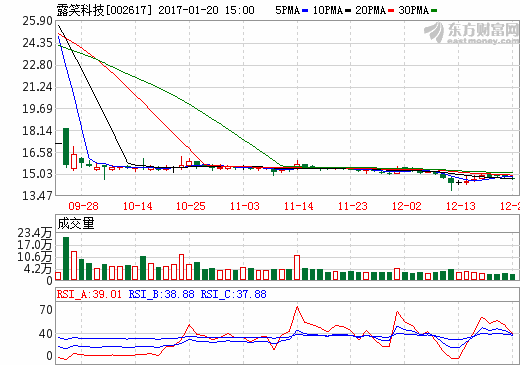This screenshot has height=365, width=520.
Task: Select the 11-23 date label
Action: [x=353, y=206]
